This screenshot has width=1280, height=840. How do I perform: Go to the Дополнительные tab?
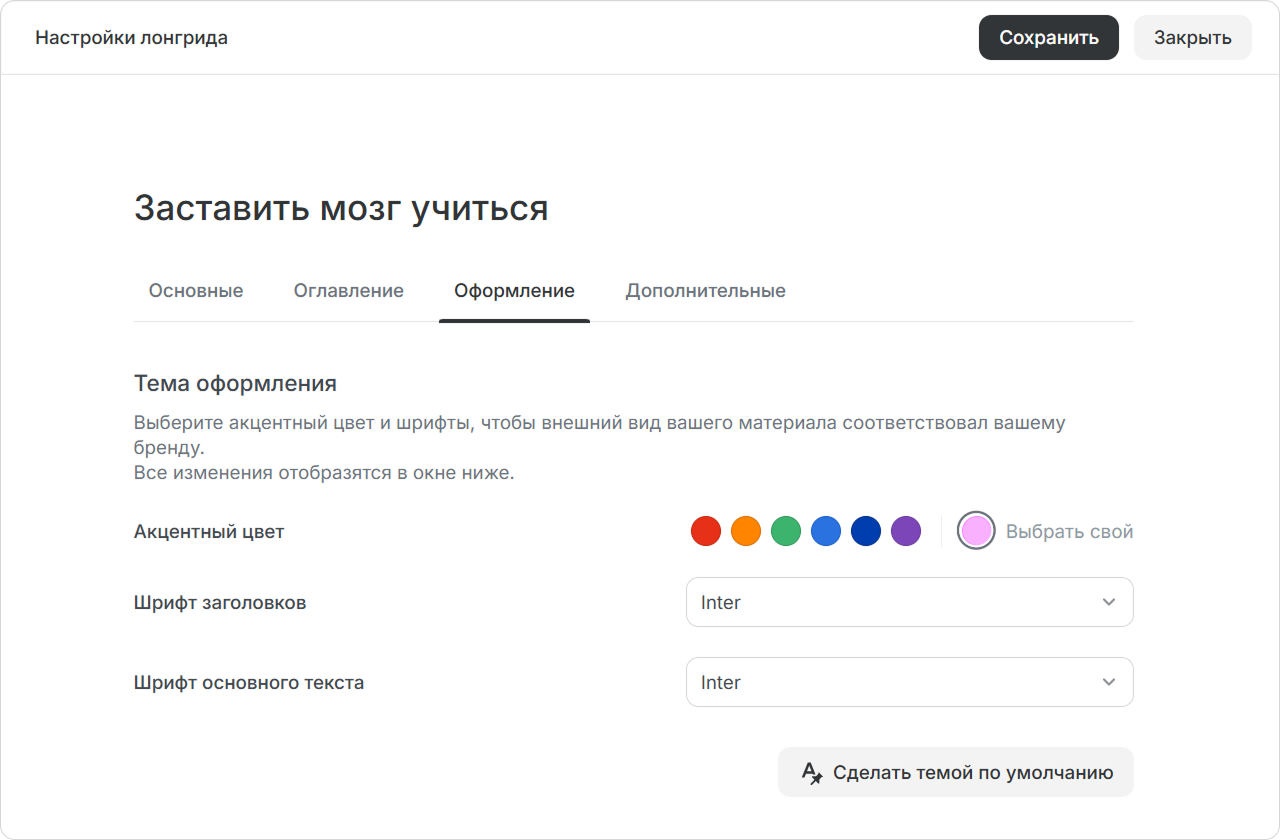click(x=706, y=291)
